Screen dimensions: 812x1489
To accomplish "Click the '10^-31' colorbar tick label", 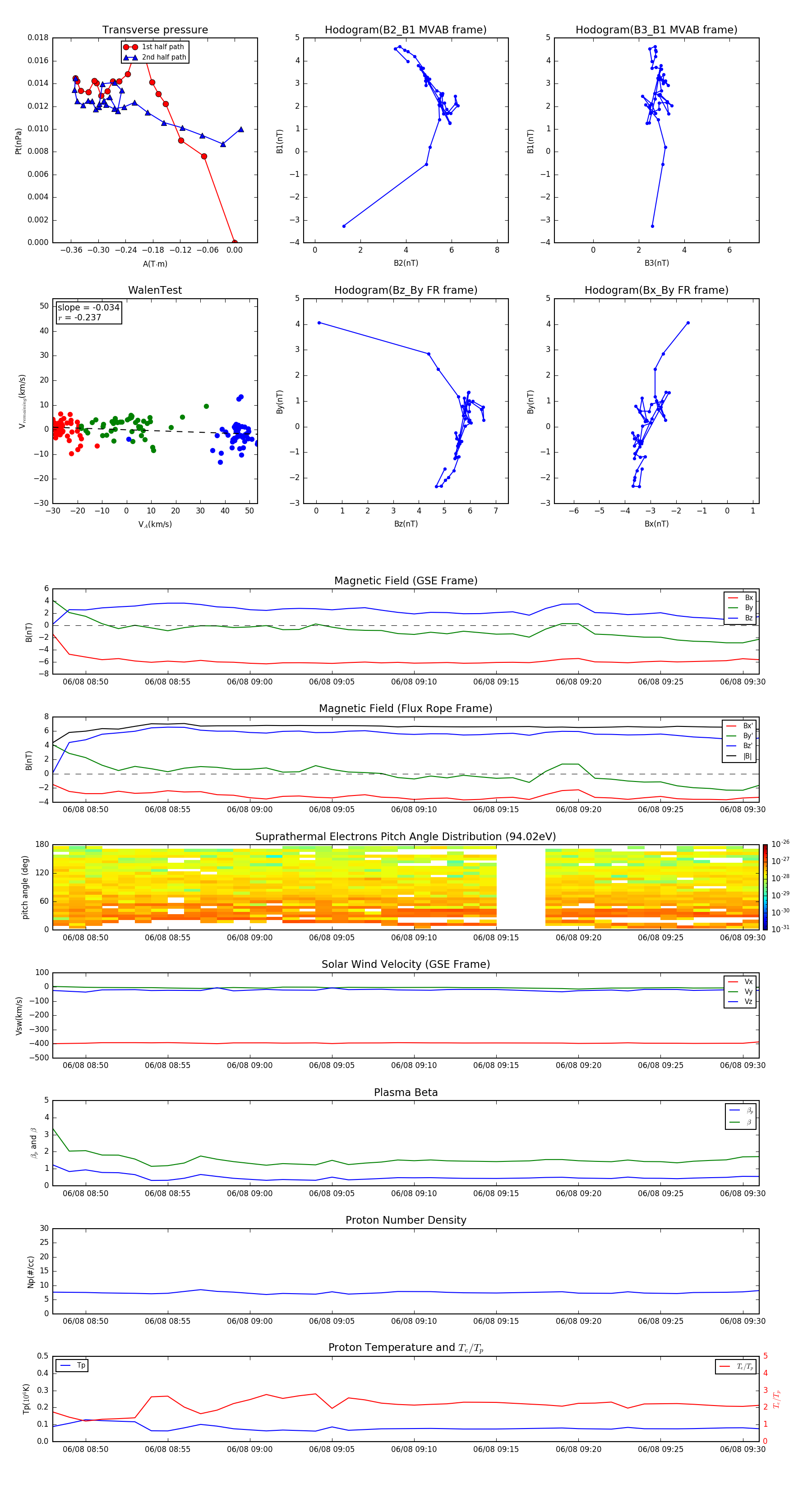I will coord(780,929).
